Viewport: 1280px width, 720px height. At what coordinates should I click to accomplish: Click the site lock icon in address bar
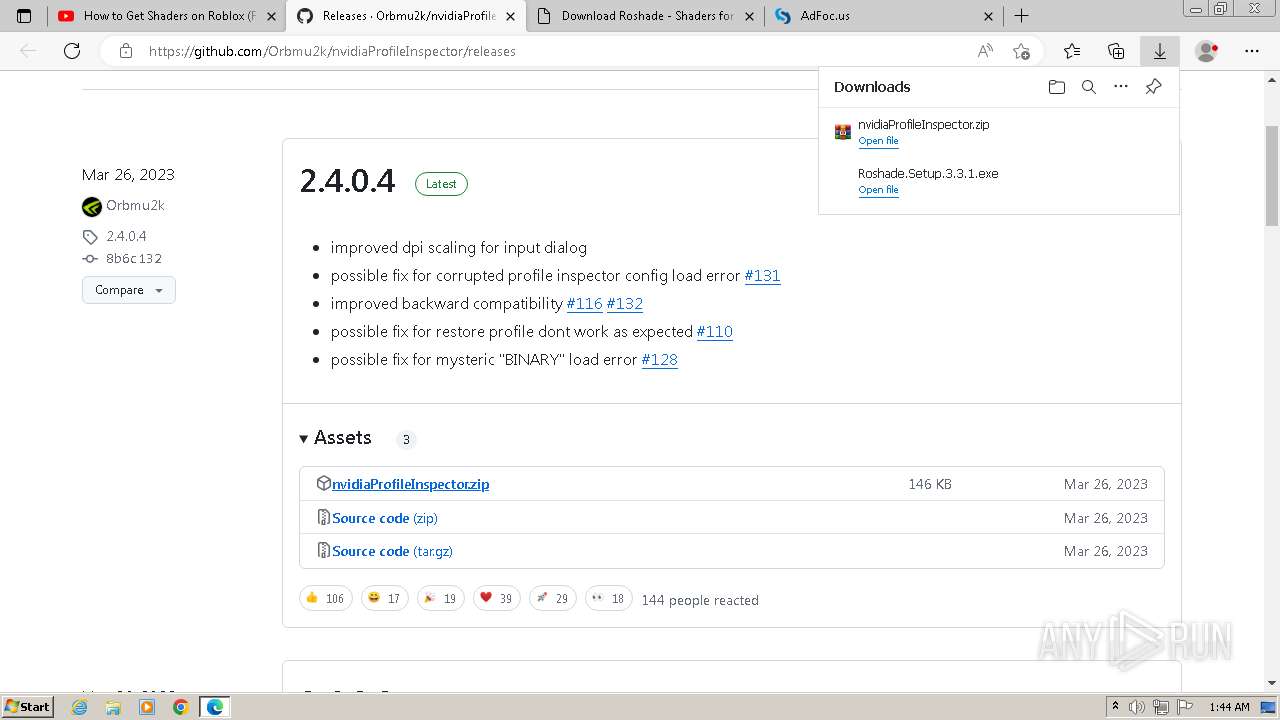[125, 51]
